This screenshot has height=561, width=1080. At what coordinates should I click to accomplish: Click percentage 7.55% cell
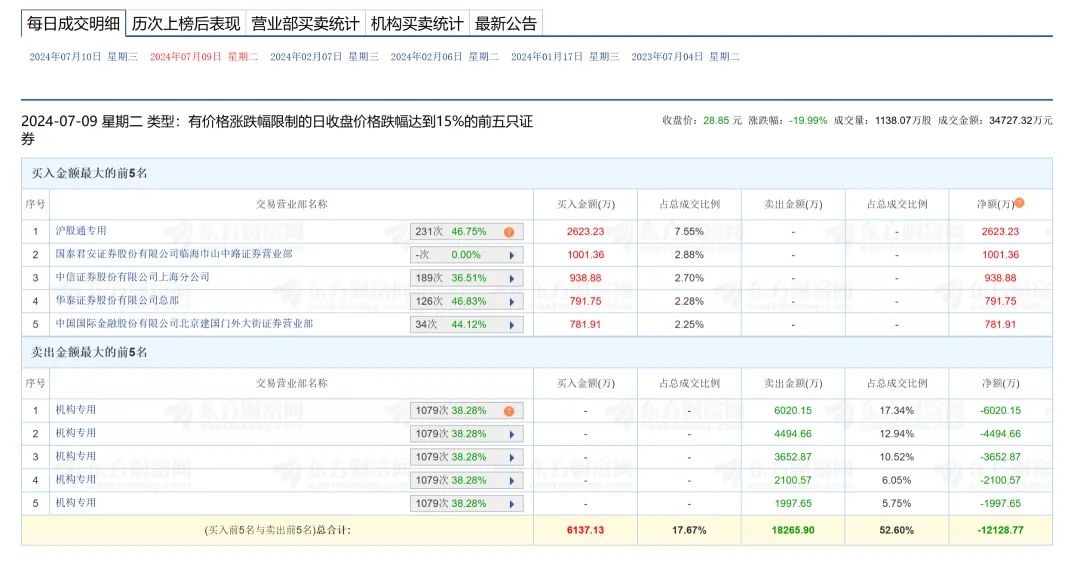689,232
